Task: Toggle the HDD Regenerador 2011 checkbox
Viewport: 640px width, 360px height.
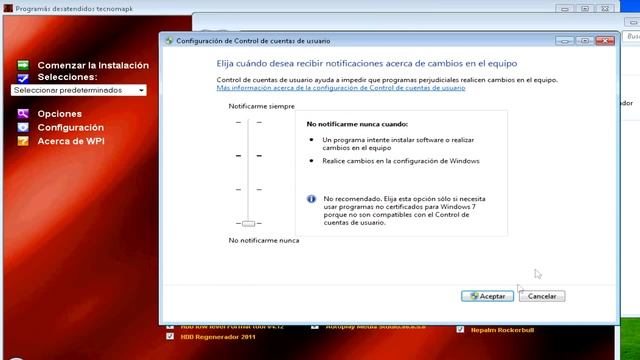Action: [170, 336]
